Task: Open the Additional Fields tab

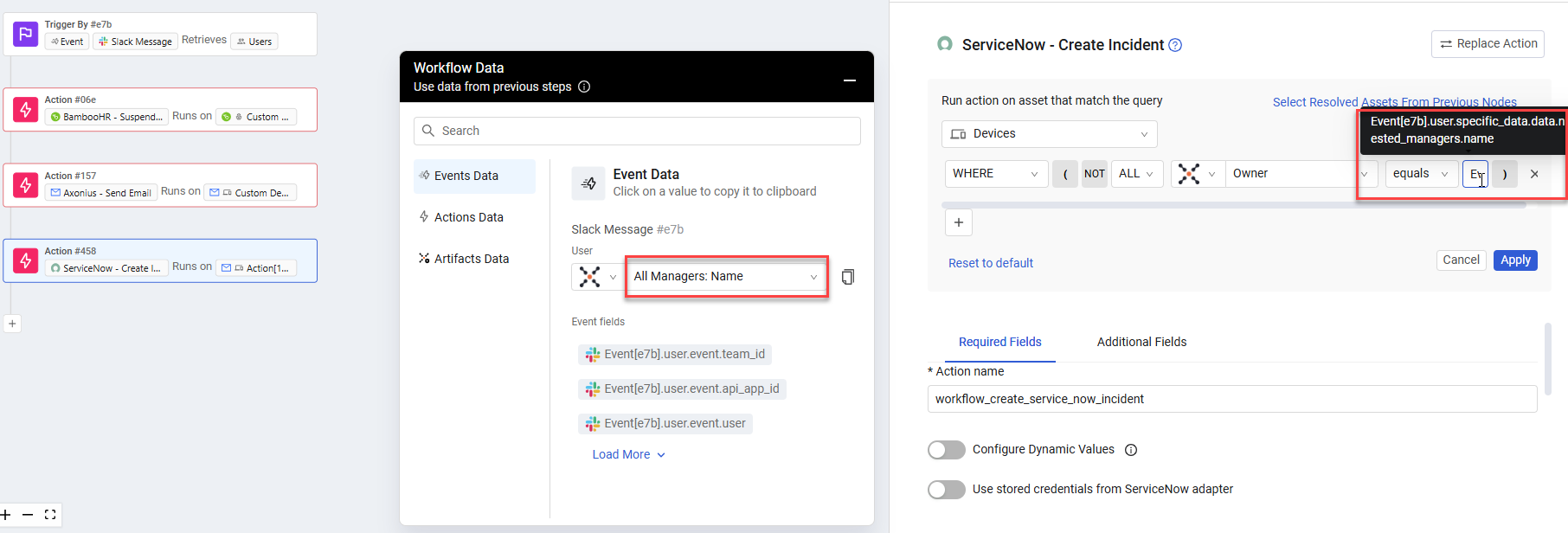Action: coord(1142,342)
